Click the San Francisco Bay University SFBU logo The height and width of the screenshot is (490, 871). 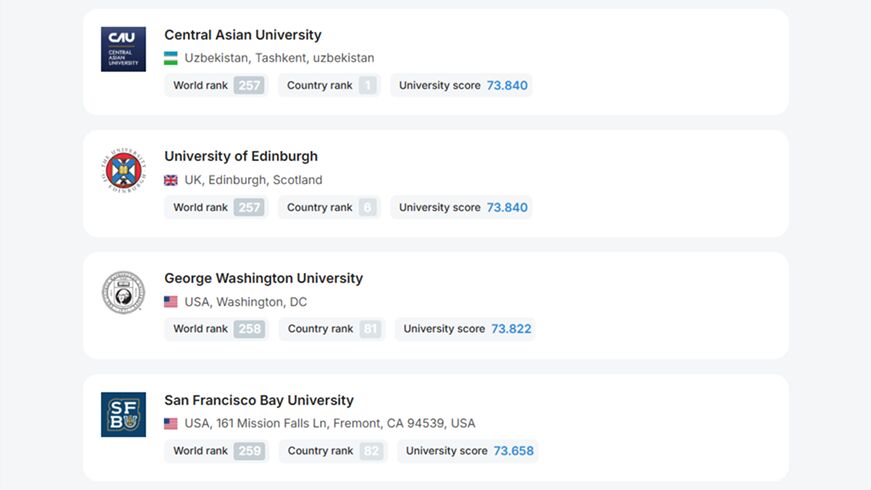point(123,414)
